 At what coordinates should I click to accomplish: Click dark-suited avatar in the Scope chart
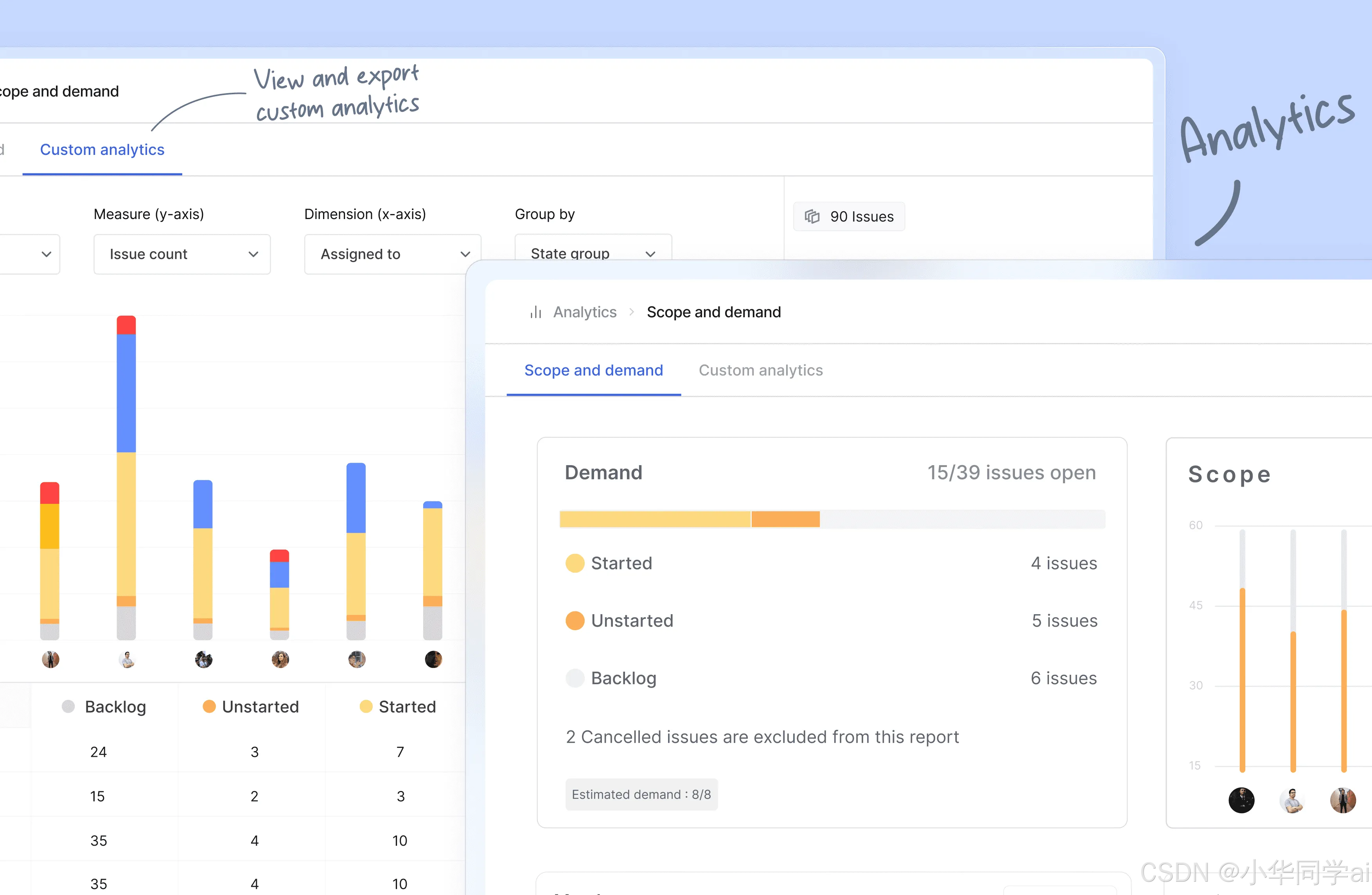(x=1241, y=800)
